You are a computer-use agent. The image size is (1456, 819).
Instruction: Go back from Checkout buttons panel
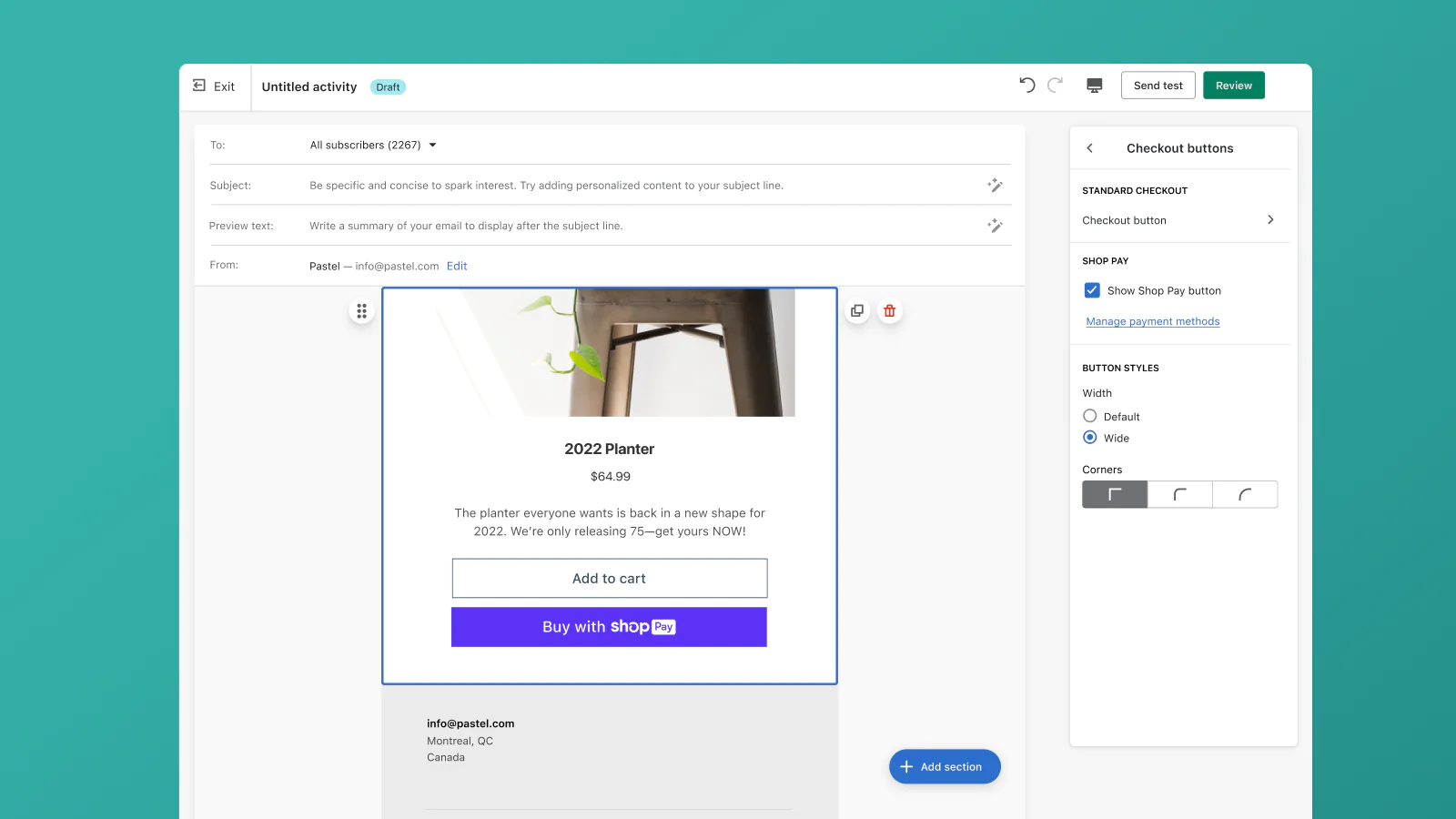pyautogui.click(x=1090, y=148)
